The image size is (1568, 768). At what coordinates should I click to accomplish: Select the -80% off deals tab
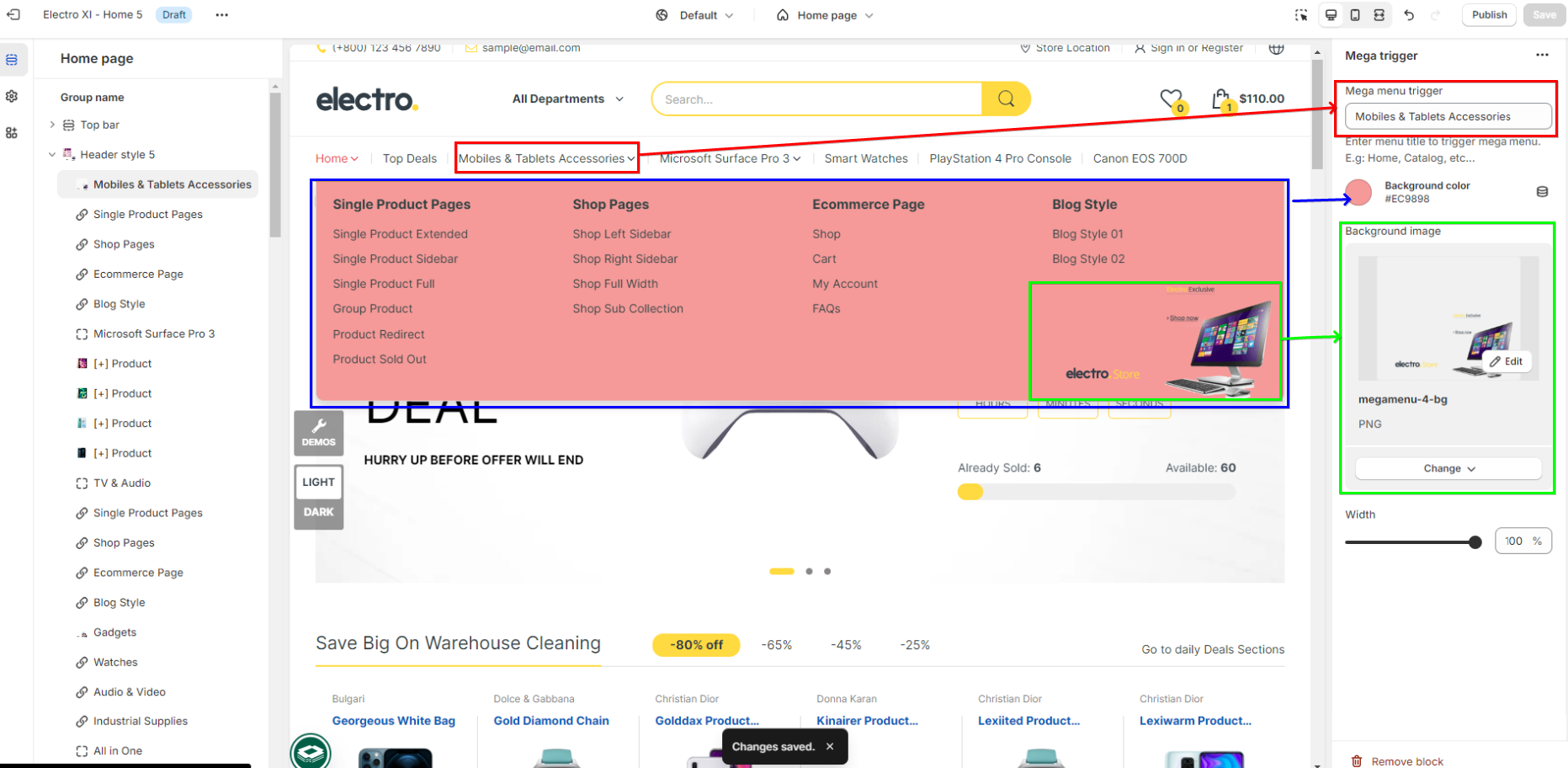pyautogui.click(x=696, y=645)
